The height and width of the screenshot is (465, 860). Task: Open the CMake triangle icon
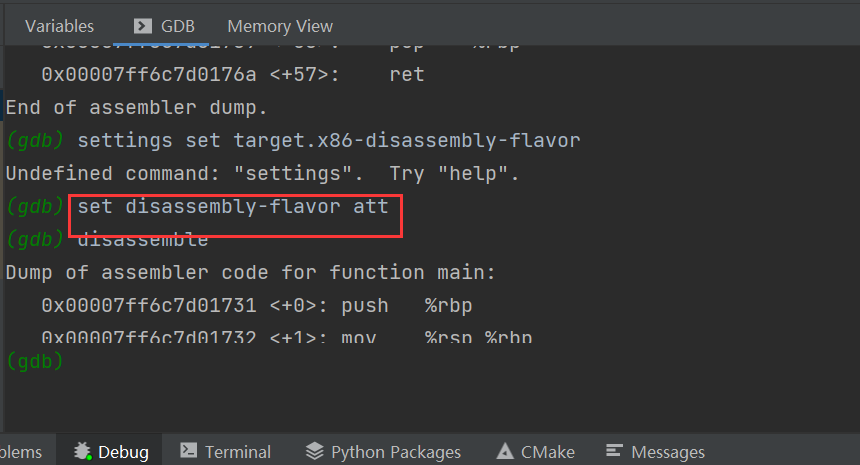pyautogui.click(x=505, y=452)
